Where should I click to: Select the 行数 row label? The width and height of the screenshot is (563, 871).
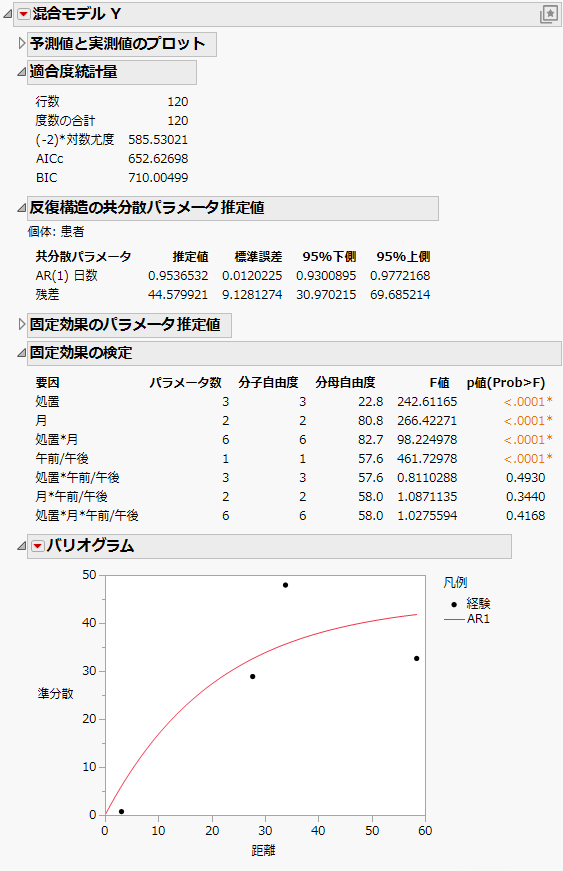click(48, 102)
